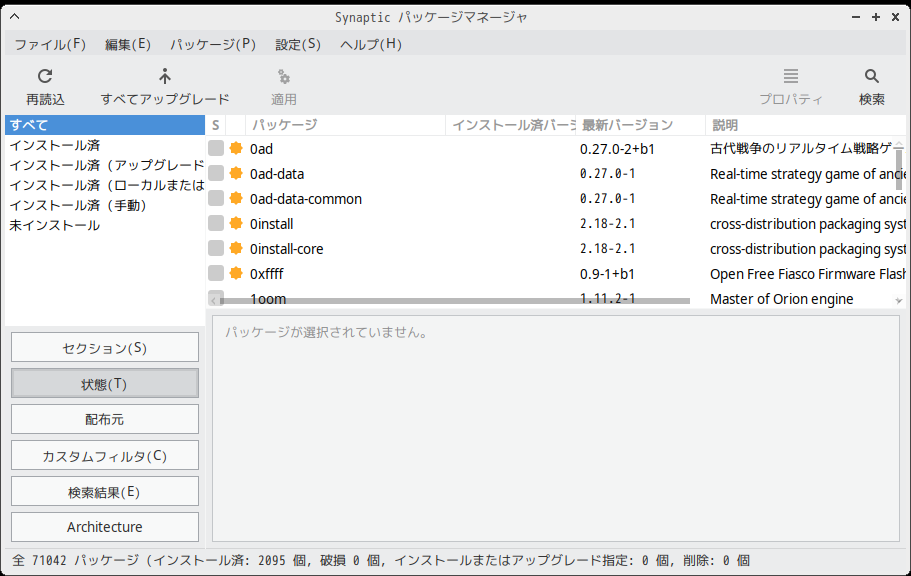Screen dimensions: 911x576
Task: Click the vertical scrollbar of package list
Action: pos(899,169)
